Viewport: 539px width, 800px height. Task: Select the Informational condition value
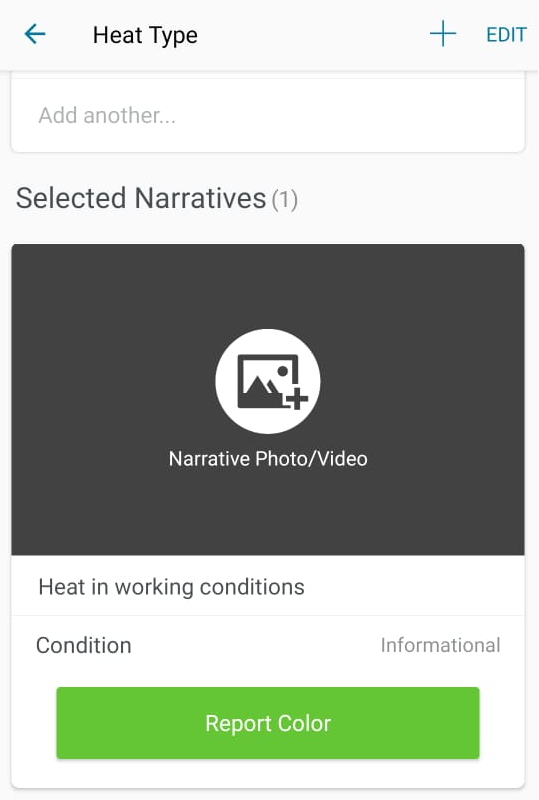pyautogui.click(x=440, y=645)
